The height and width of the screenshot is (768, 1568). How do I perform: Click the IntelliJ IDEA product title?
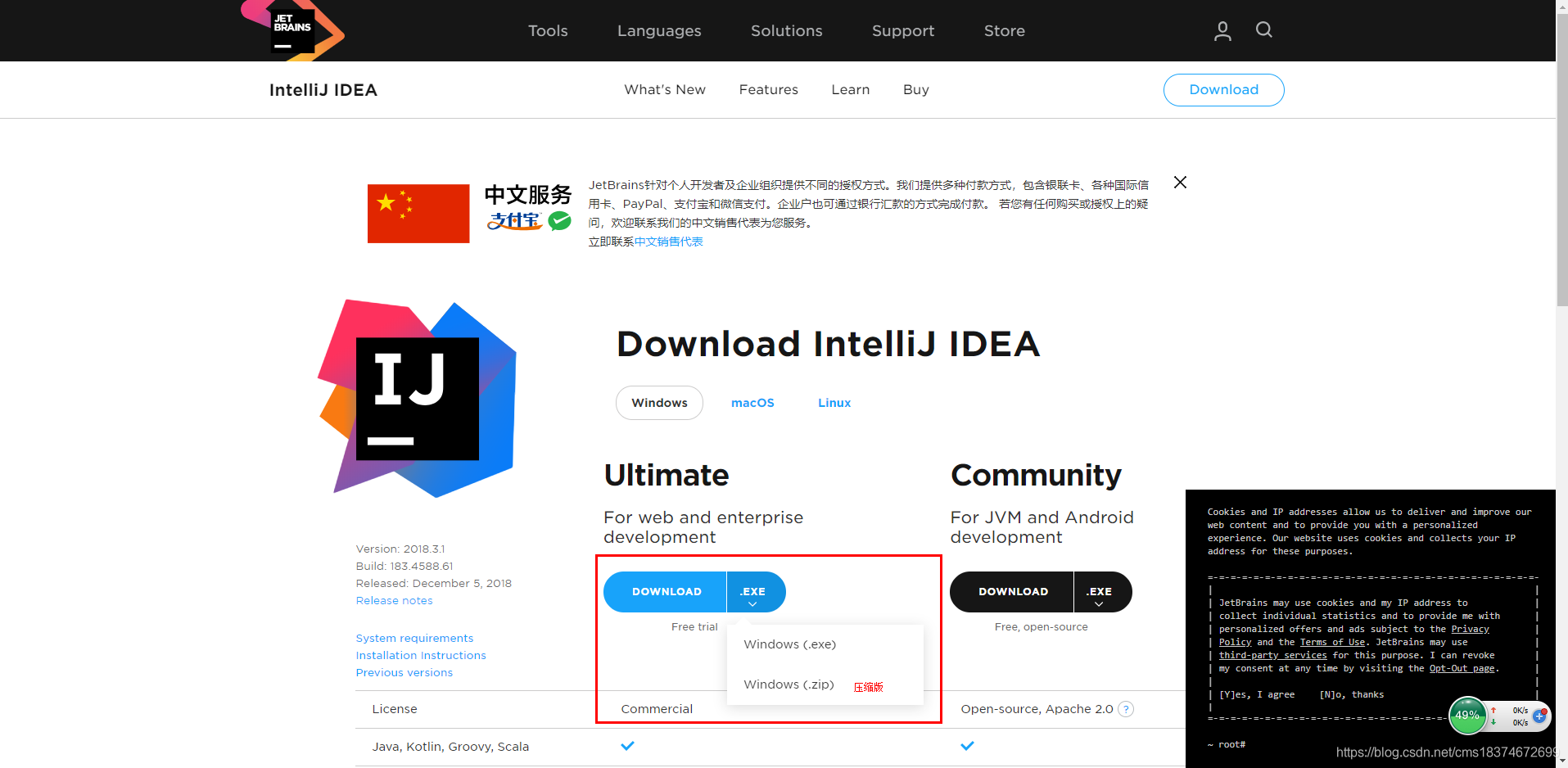(323, 90)
